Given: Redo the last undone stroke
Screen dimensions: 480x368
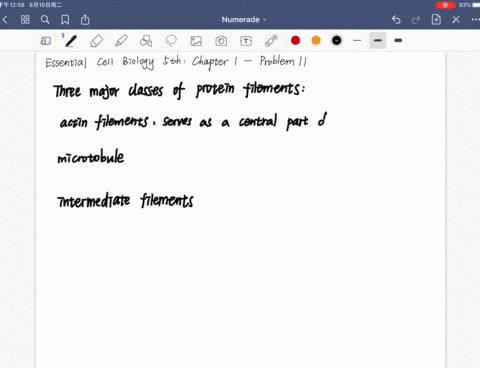Looking at the screenshot, I should (416, 20).
